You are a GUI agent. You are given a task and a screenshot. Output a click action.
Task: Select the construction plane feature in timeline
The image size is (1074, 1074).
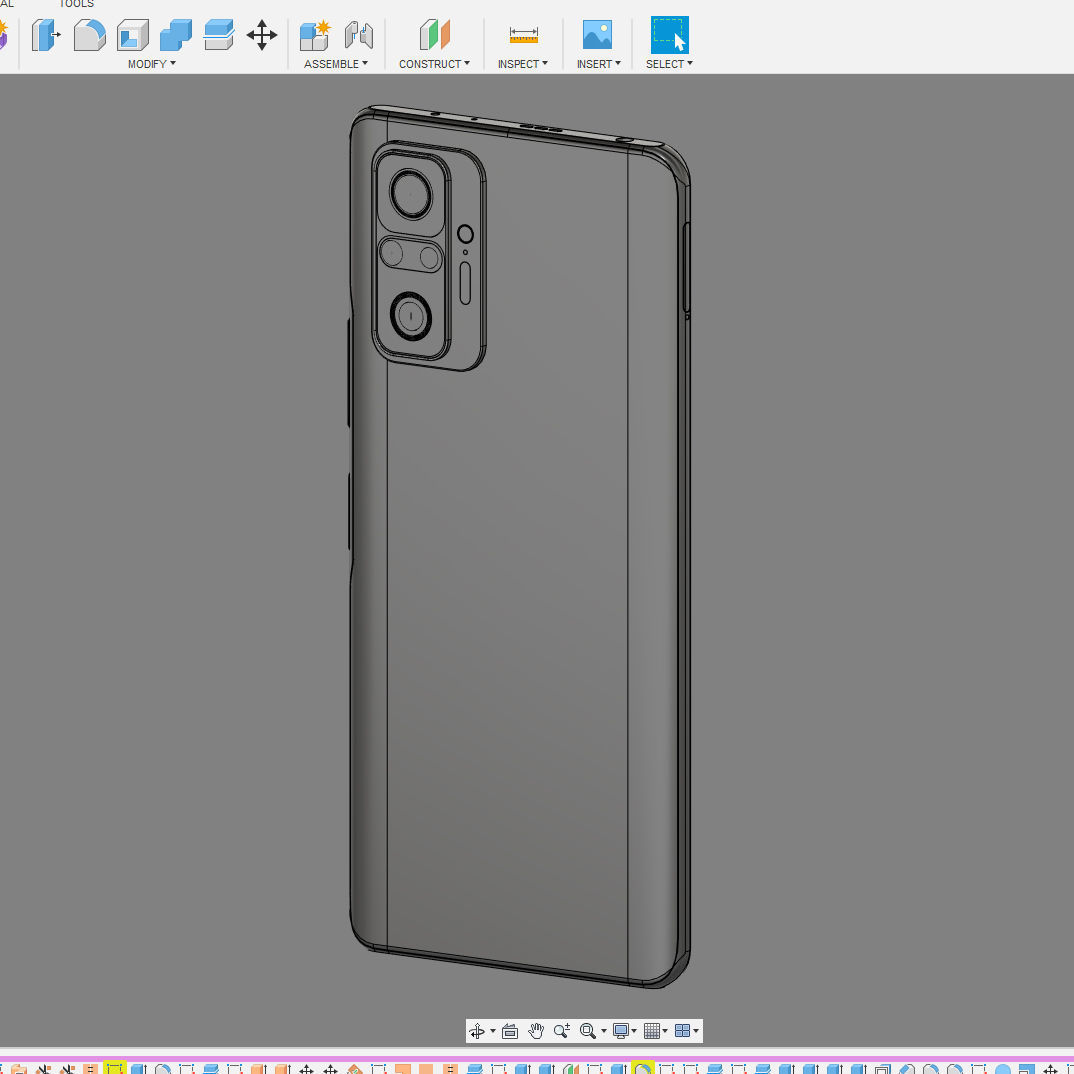click(x=571, y=1069)
